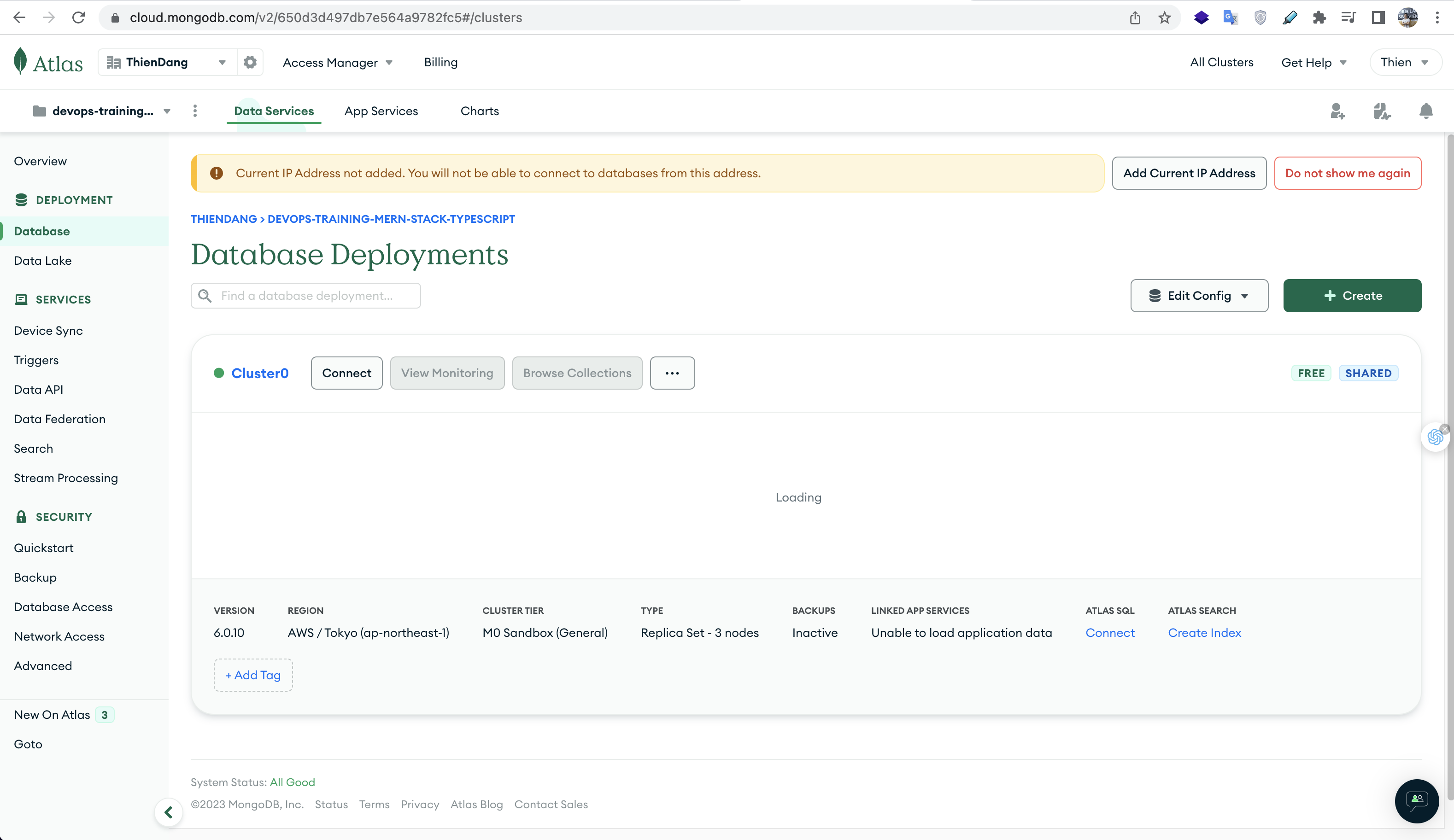Open the media control playlist icon
Viewport: 1454px width, 840px height.
click(x=1348, y=18)
